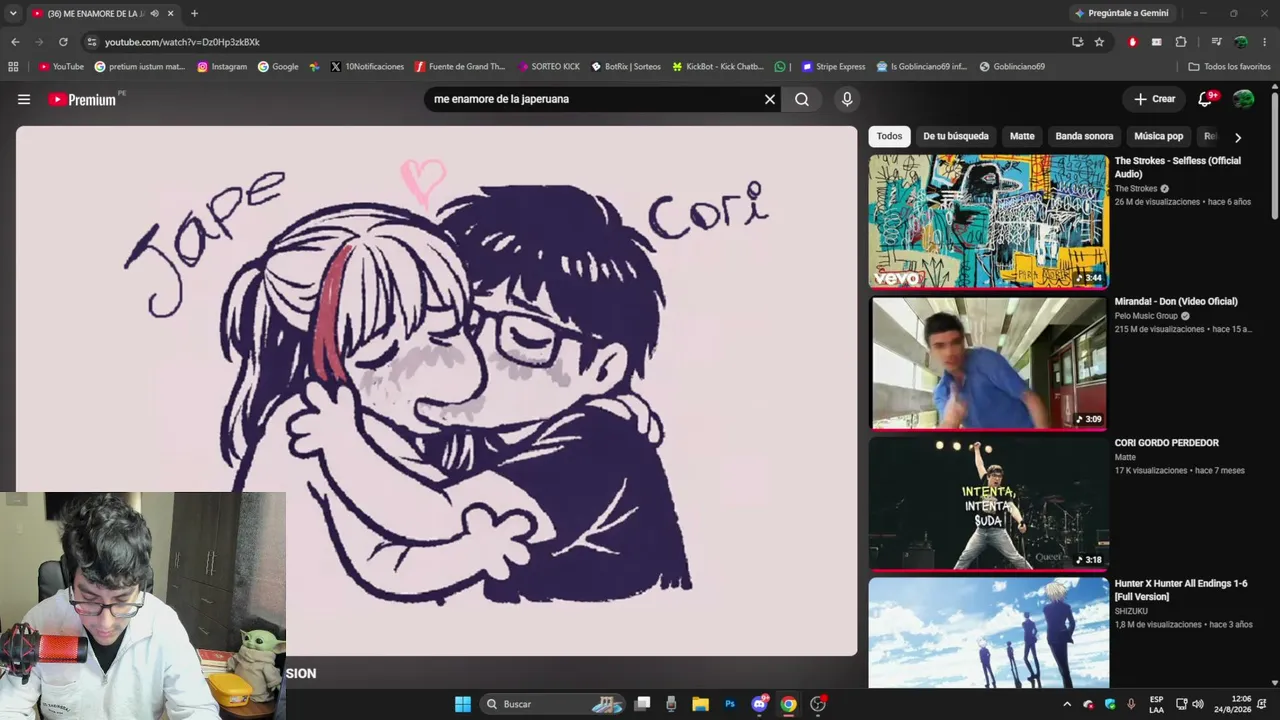
Task: Clear the search query with X icon
Action: coord(770,99)
